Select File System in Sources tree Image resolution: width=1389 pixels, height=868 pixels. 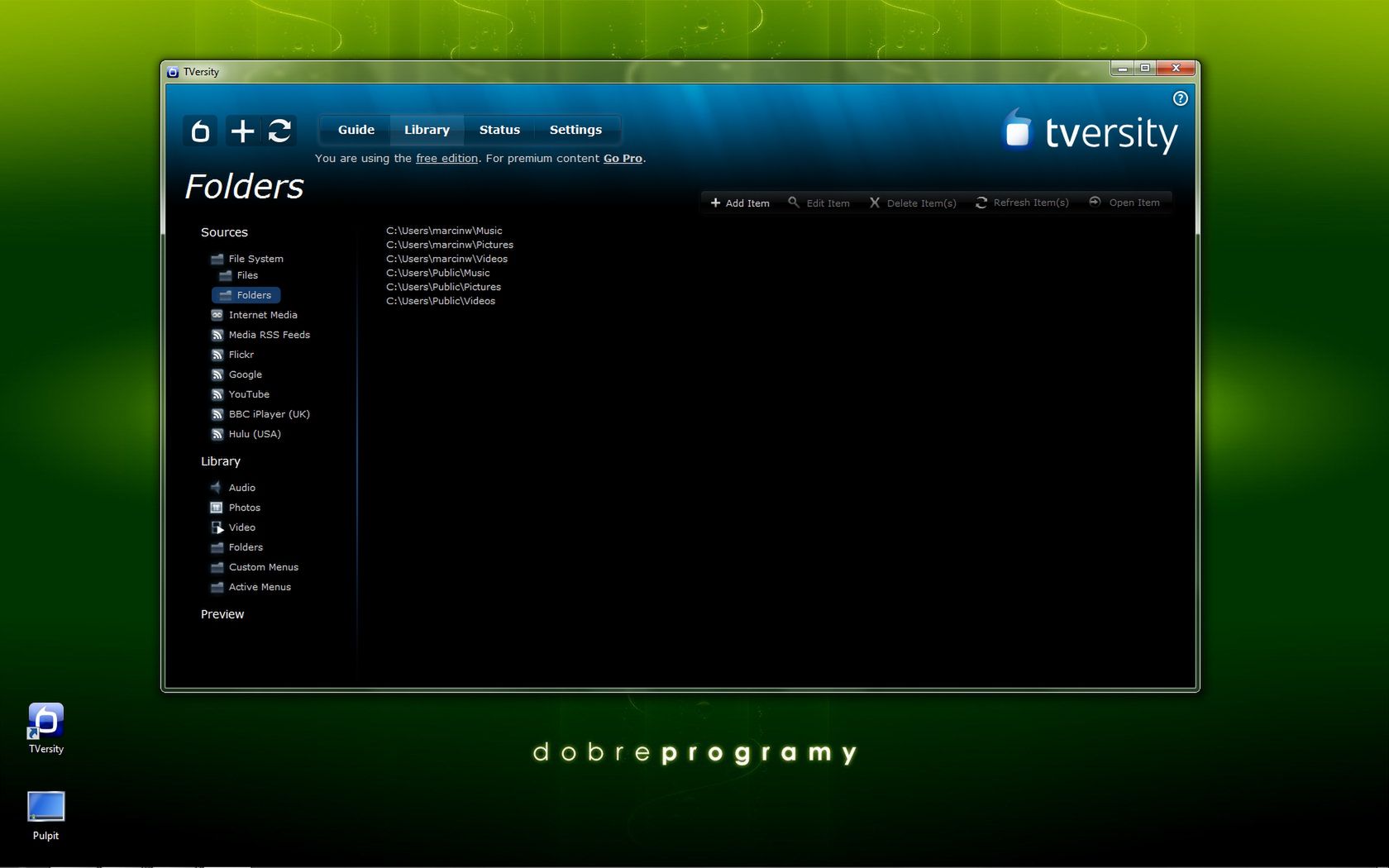[255, 259]
